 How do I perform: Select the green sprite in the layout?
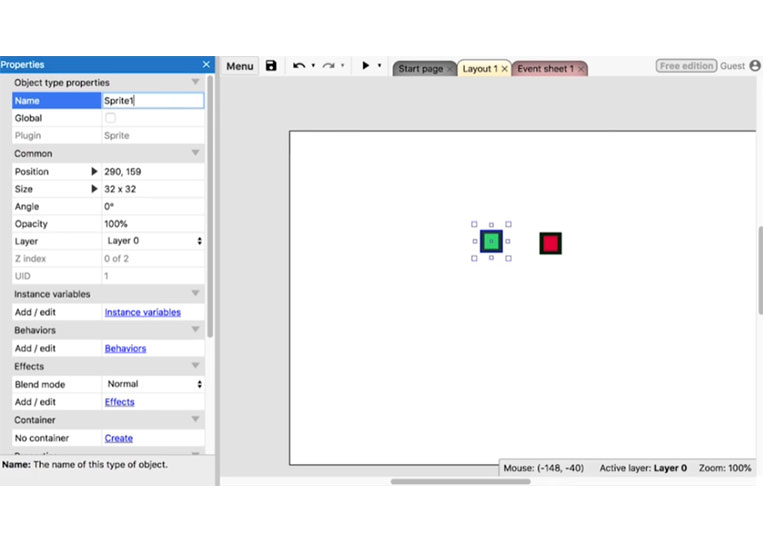click(491, 241)
